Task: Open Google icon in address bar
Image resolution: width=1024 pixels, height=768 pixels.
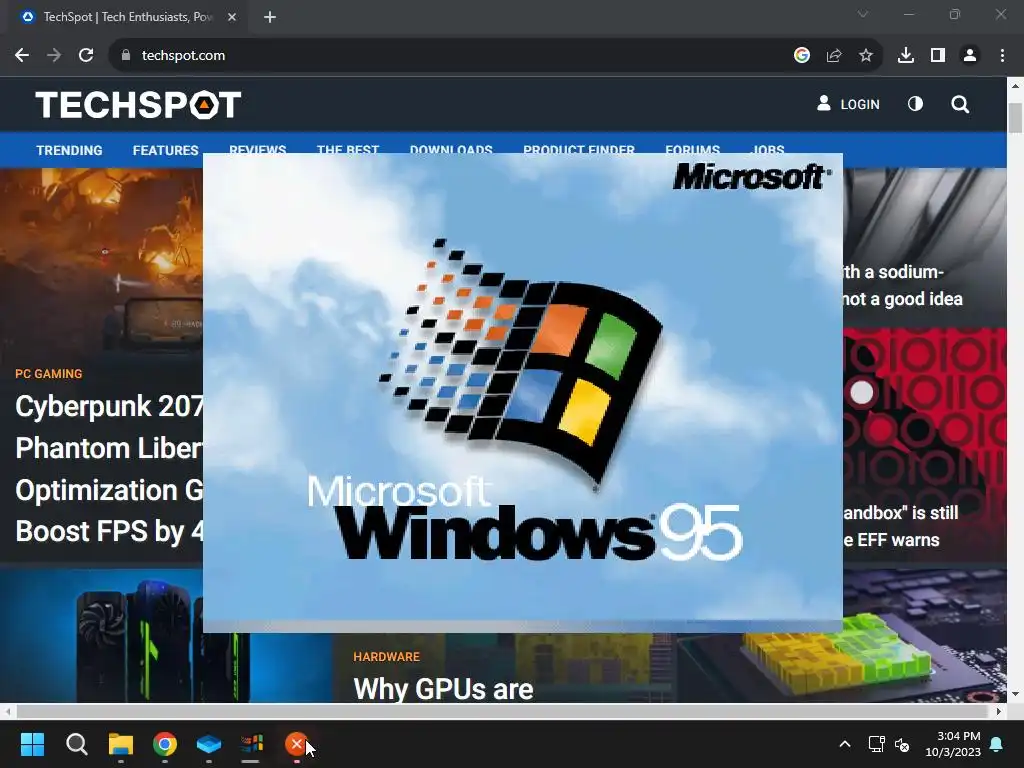Action: tap(802, 56)
